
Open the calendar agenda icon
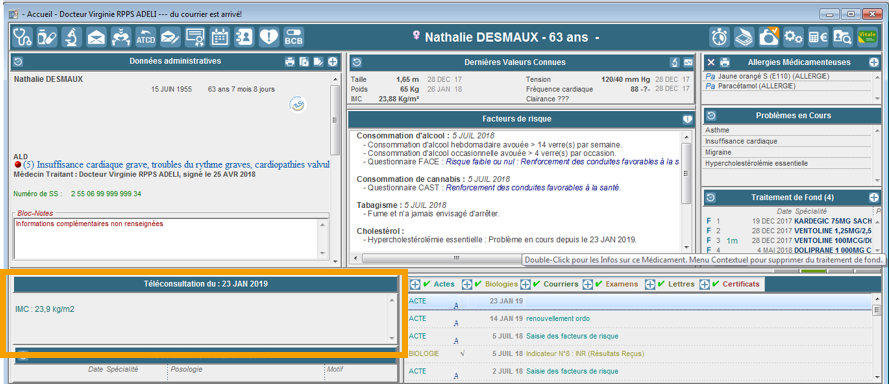(x=219, y=37)
